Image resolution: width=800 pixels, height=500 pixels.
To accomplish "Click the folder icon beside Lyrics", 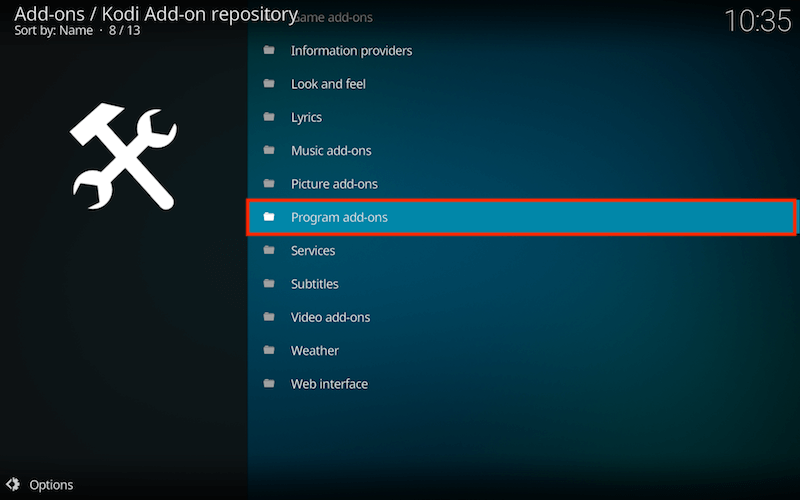I will click(x=269, y=117).
